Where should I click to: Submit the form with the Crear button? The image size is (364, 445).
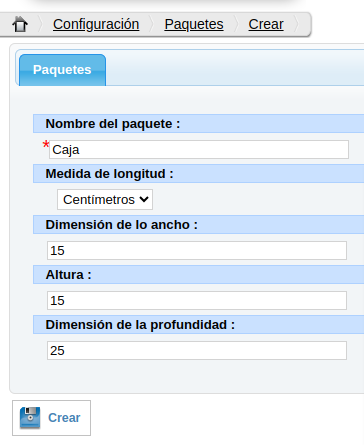51,418
